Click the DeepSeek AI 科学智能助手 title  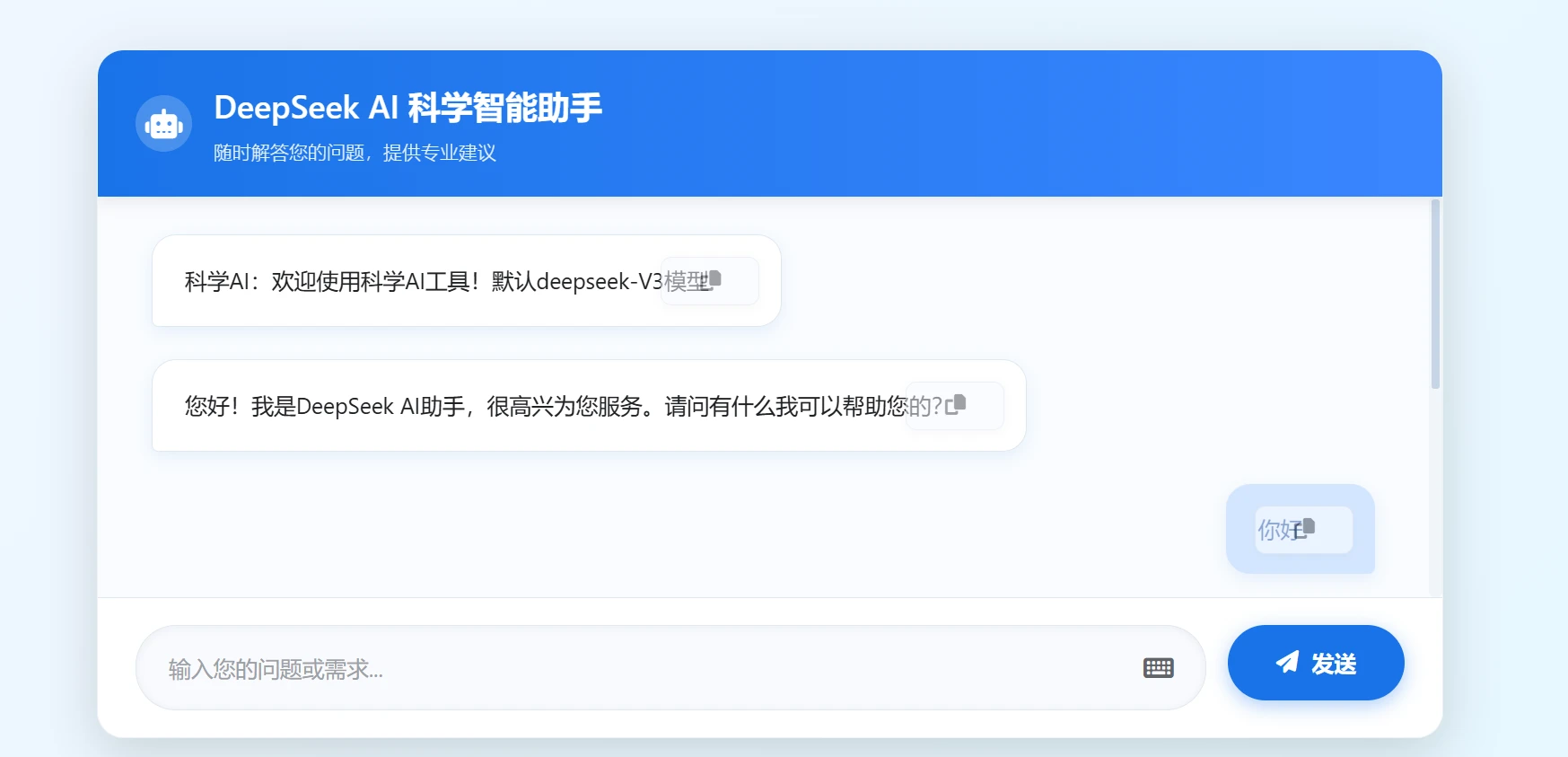tap(407, 108)
